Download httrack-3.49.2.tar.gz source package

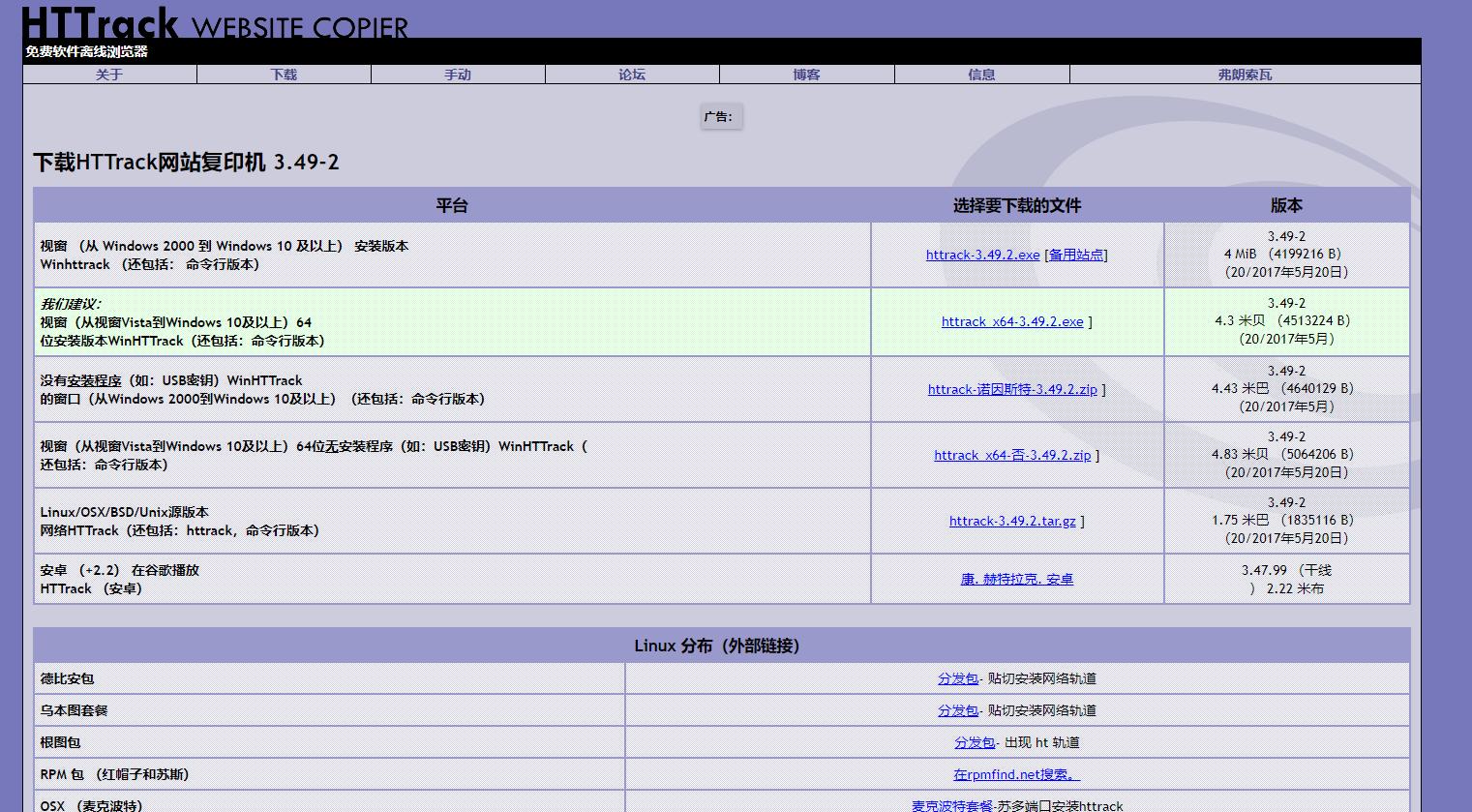1011,522
